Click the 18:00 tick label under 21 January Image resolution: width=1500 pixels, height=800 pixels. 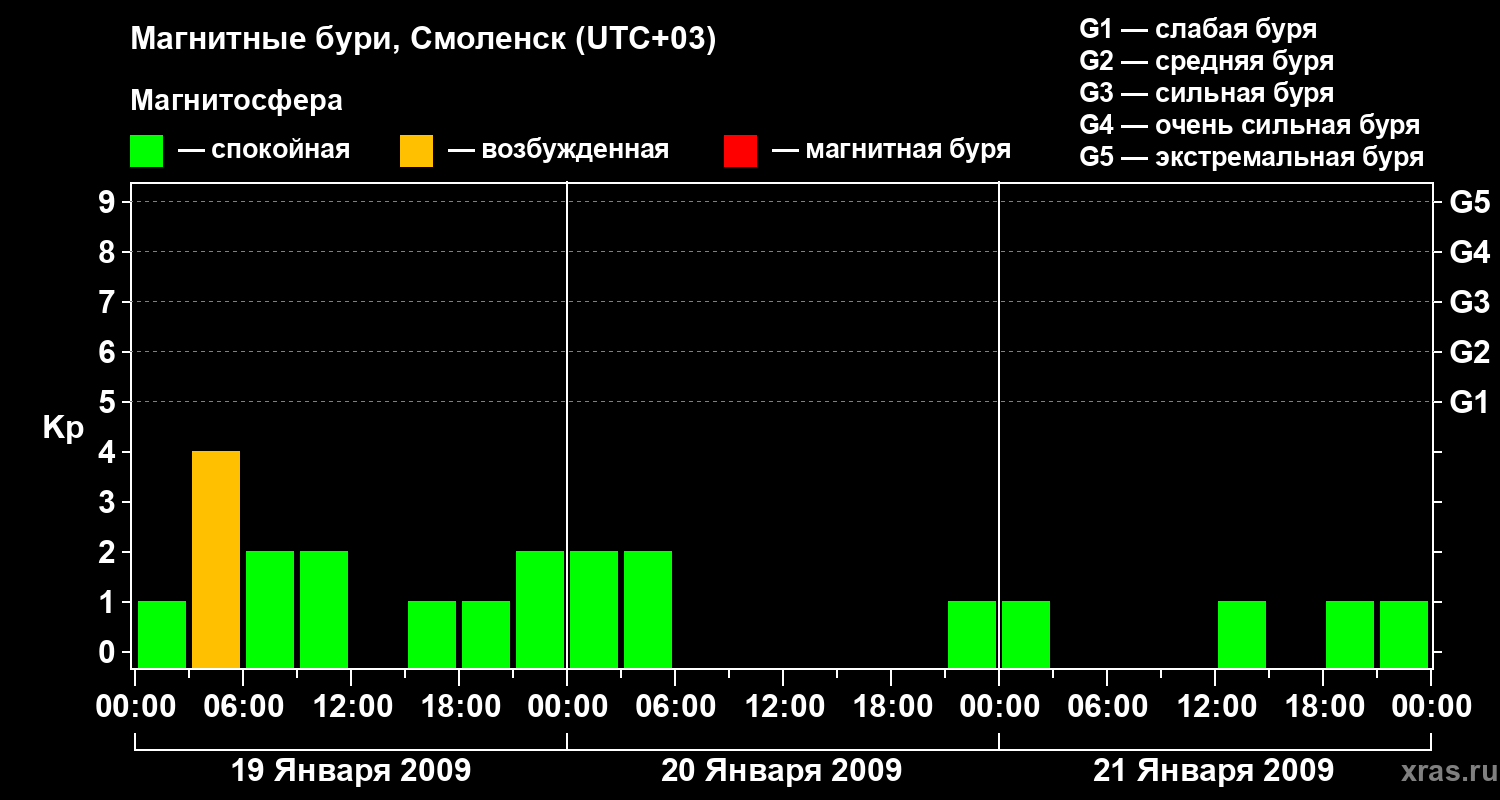[x=1323, y=707]
